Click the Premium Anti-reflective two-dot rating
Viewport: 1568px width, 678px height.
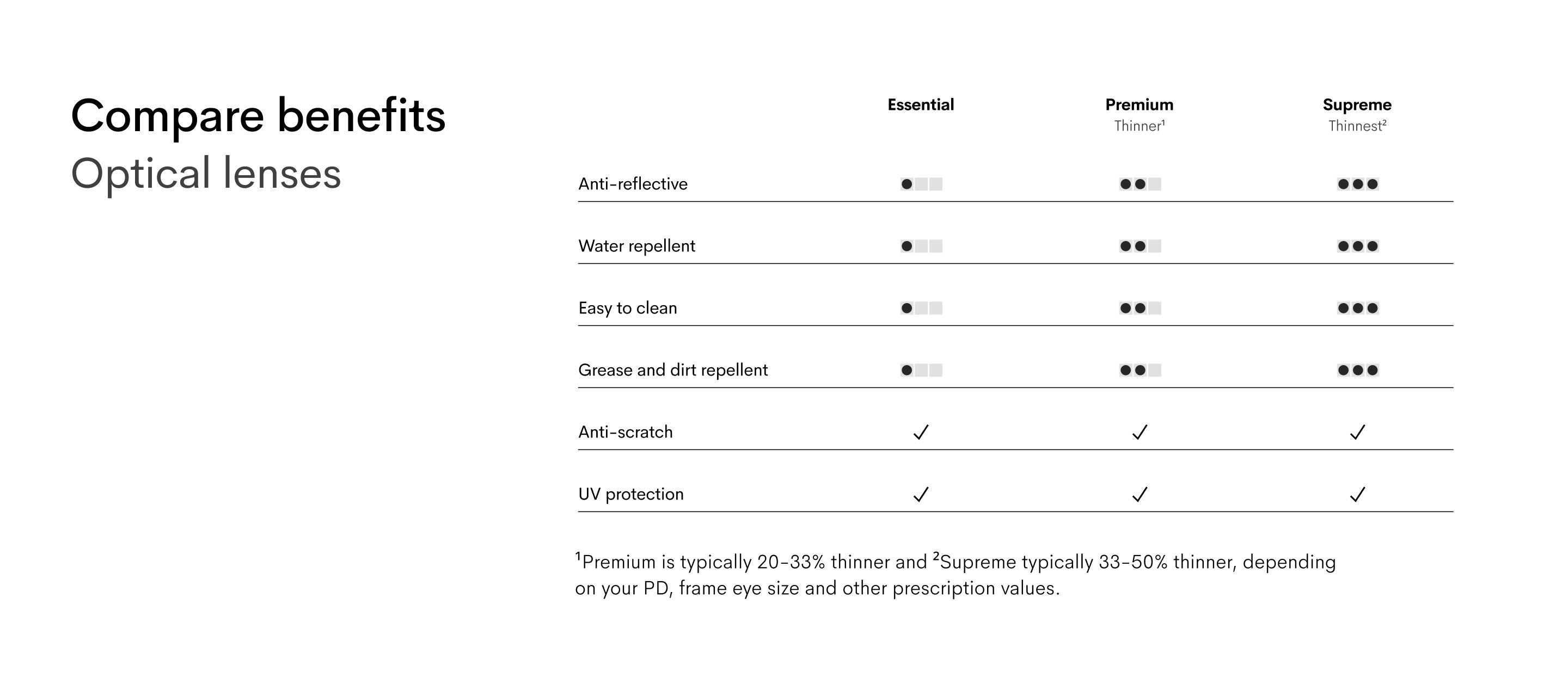[1140, 184]
